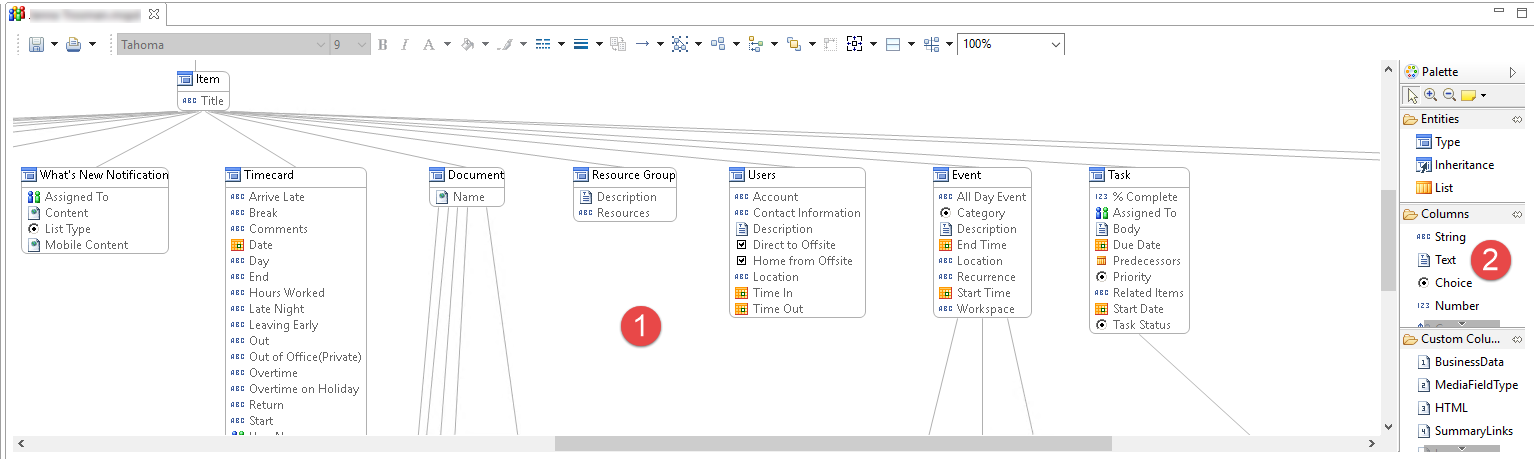Viewport: 1534px width, 459px height.
Task: Click the Print icon
Action: click(x=74, y=45)
